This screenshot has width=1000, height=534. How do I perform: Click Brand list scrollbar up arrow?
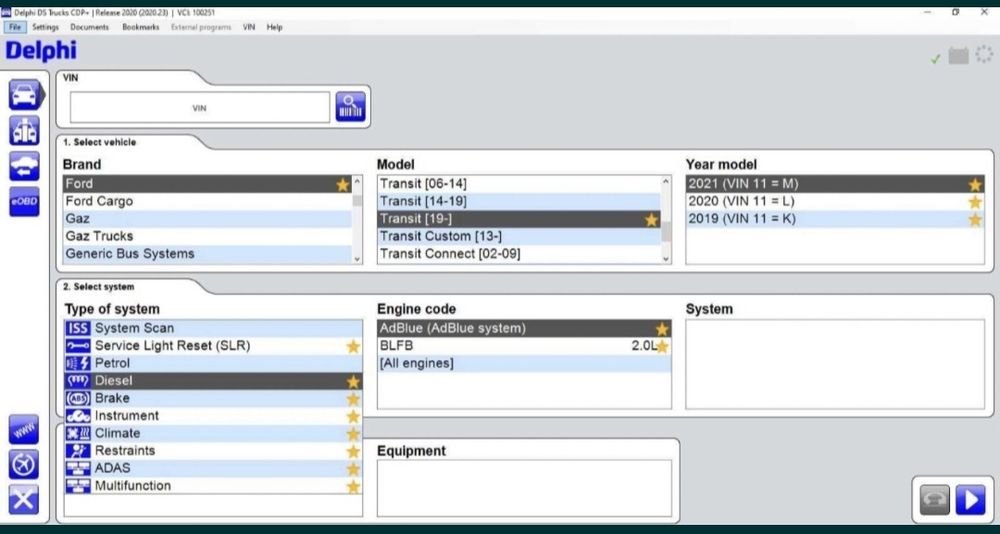point(357,181)
